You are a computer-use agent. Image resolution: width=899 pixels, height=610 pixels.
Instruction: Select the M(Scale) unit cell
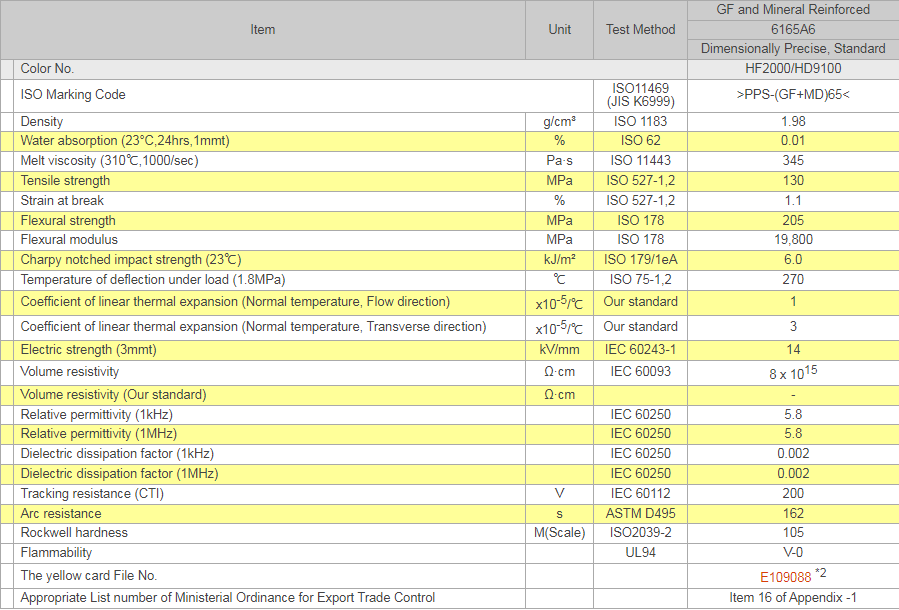[x=559, y=533]
